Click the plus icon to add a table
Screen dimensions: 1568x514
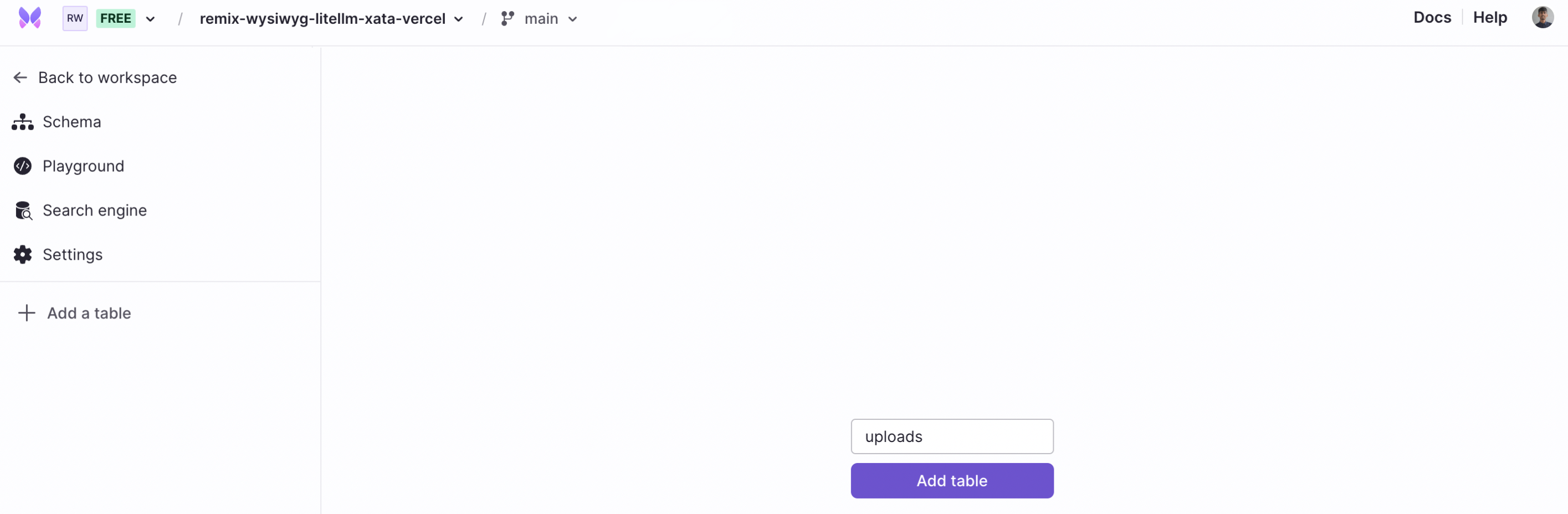tap(27, 312)
